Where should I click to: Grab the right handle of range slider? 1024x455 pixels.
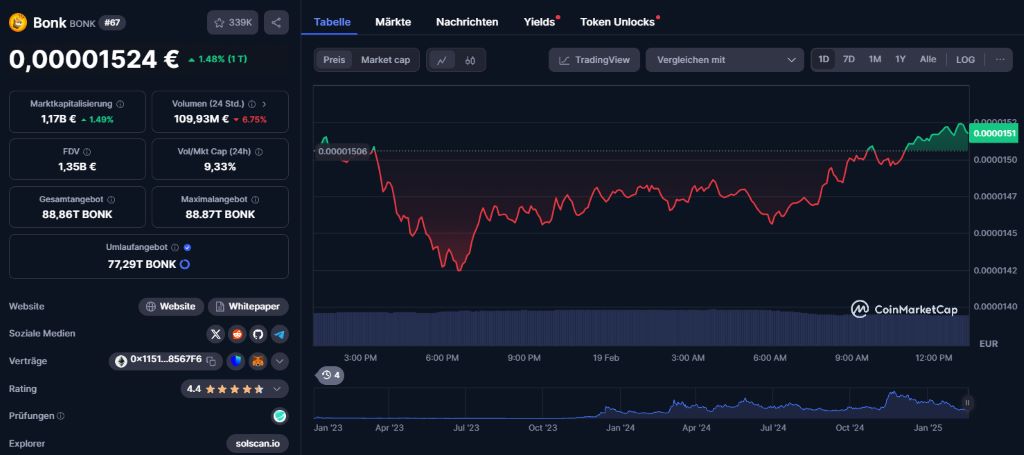point(967,403)
